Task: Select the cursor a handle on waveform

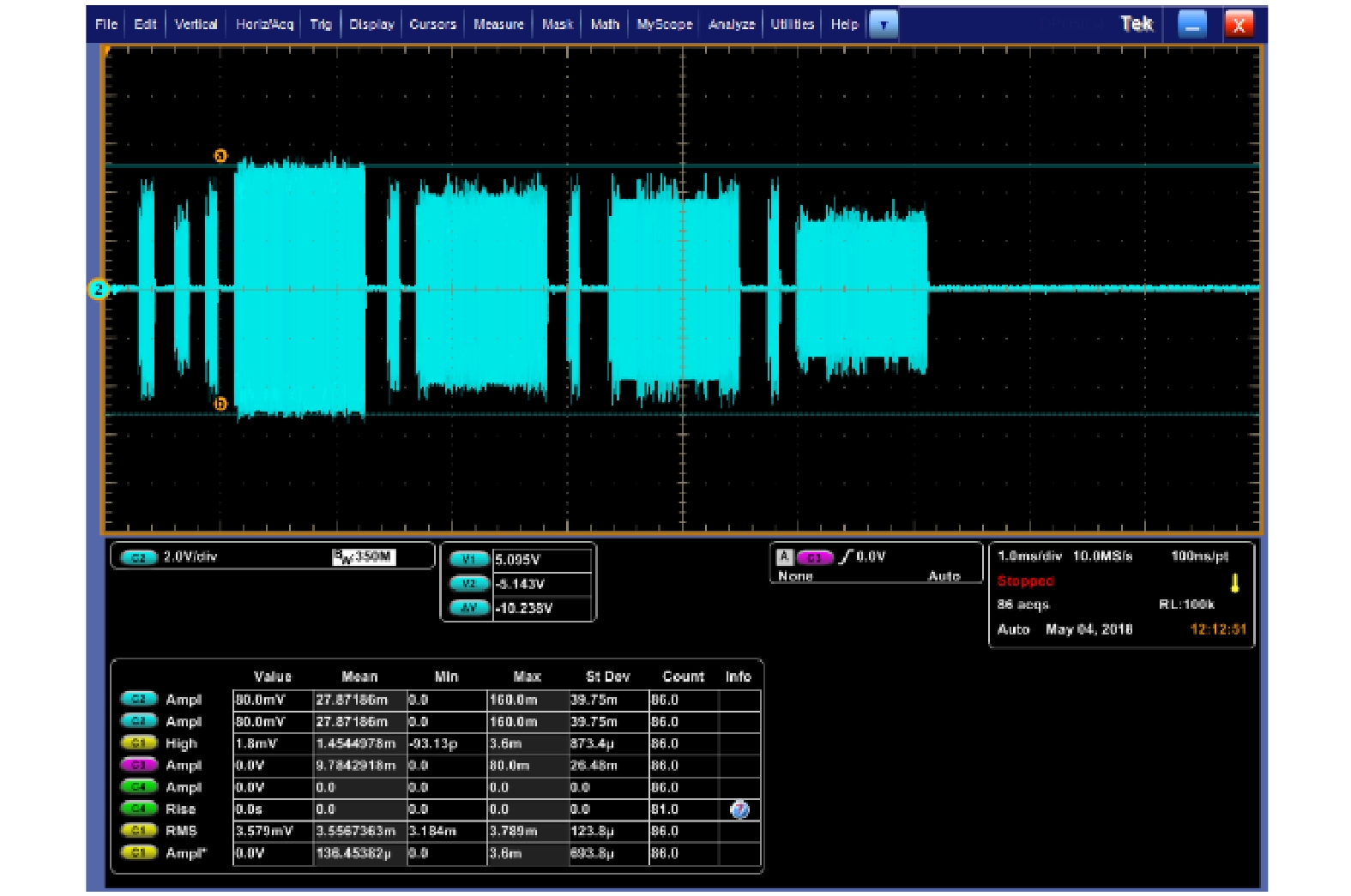Action: pyautogui.click(x=220, y=156)
